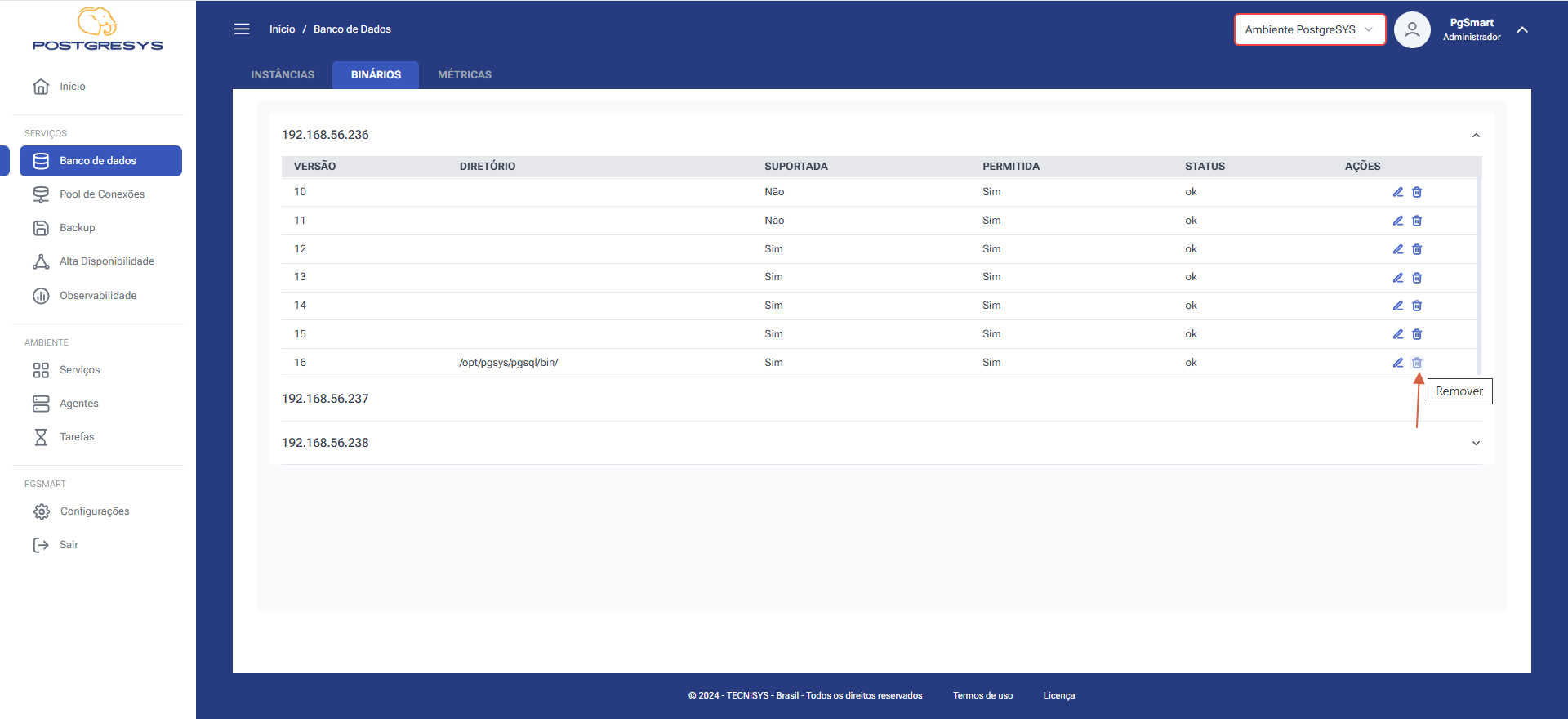1568x719 pixels.
Task: Click trash icon for version 16
Action: tap(1417, 363)
